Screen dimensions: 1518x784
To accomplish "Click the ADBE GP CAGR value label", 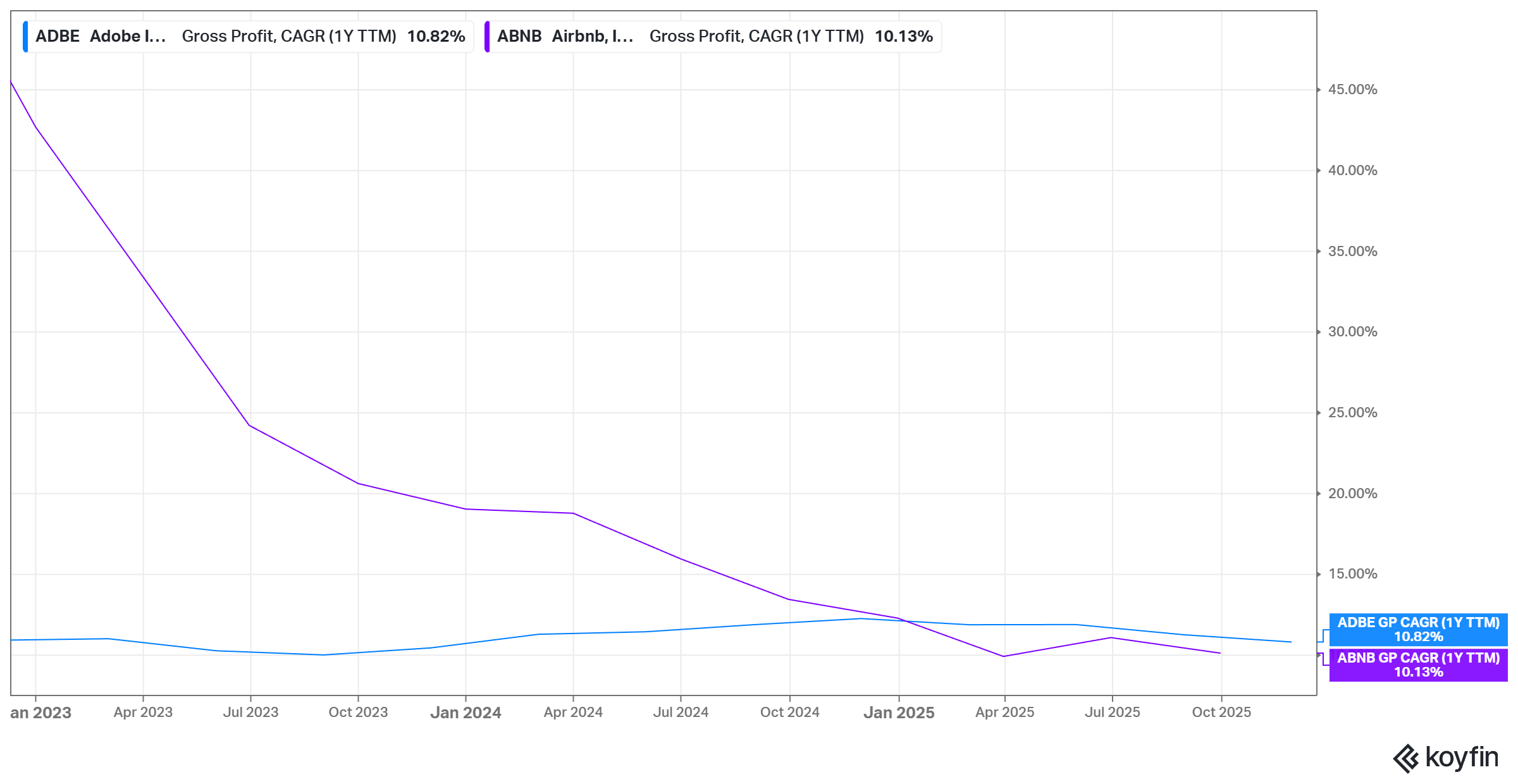I will (x=1418, y=630).
